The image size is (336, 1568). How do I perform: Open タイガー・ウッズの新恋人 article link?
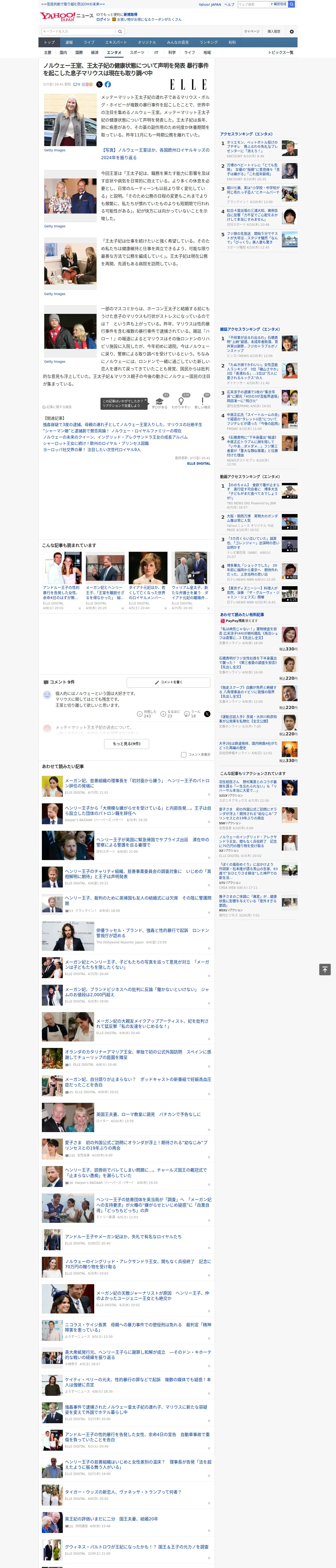click(123, 1492)
